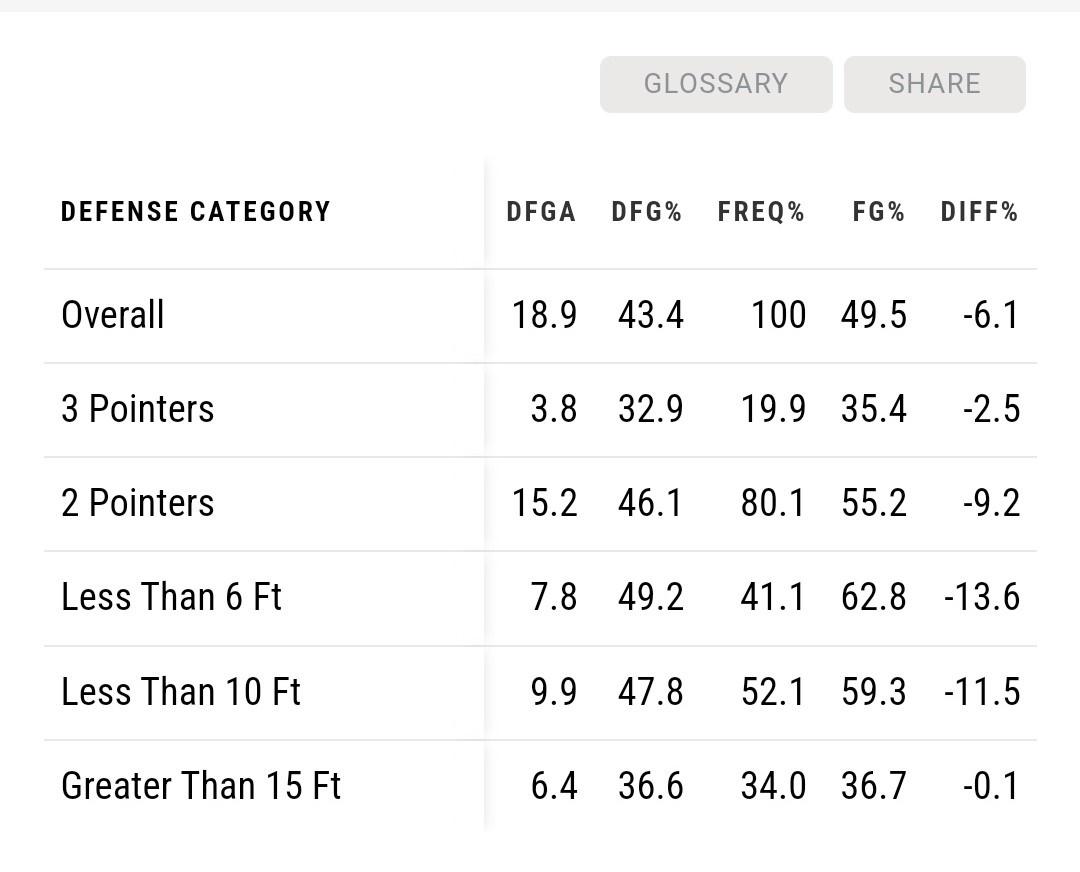
Task: Click the Less Than 6 Ft row
Action: [x=172, y=597]
